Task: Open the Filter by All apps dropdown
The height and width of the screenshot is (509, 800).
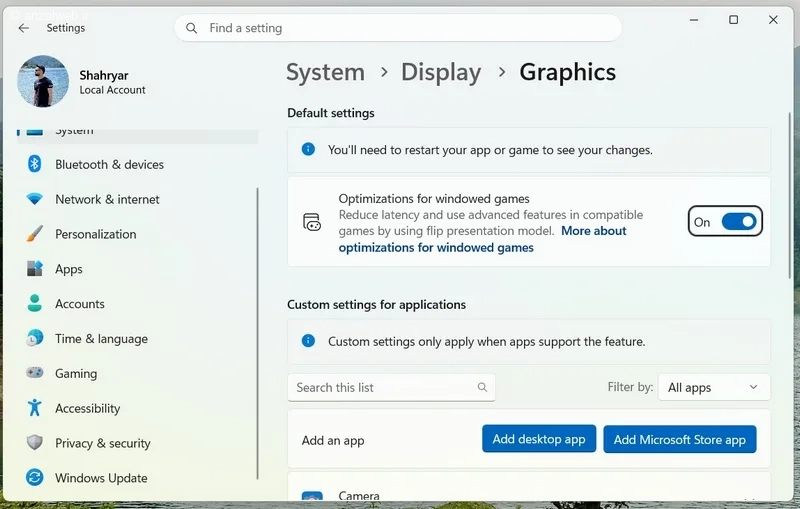Action: click(714, 388)
